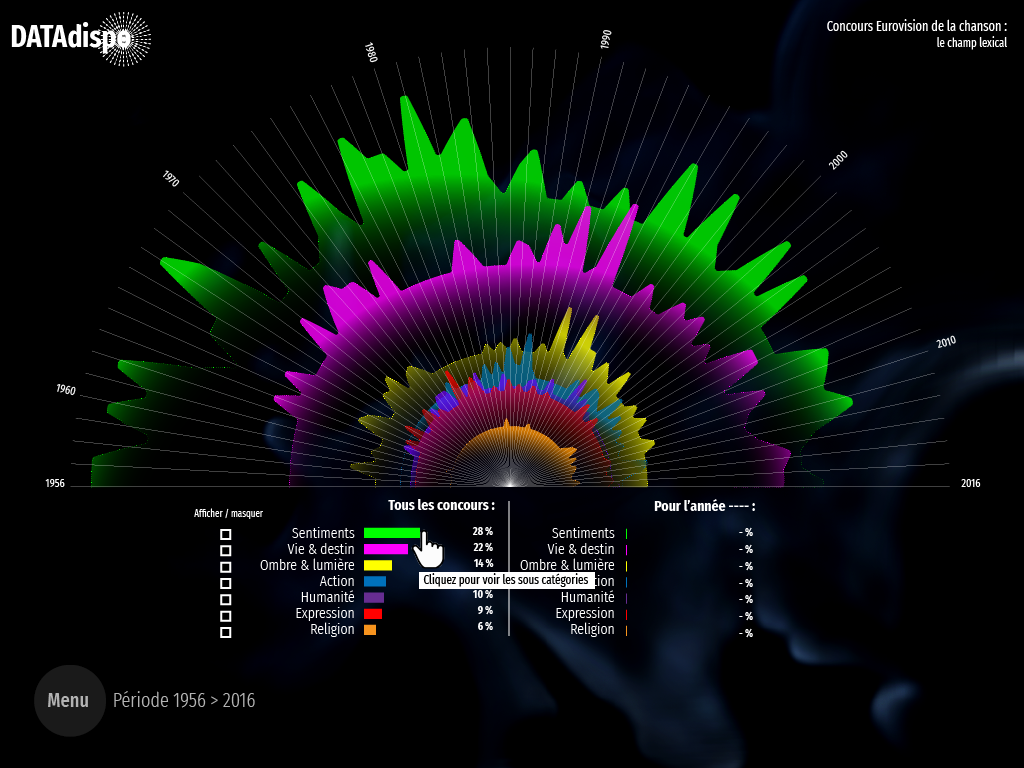Click the 1980 year marker

371,52
